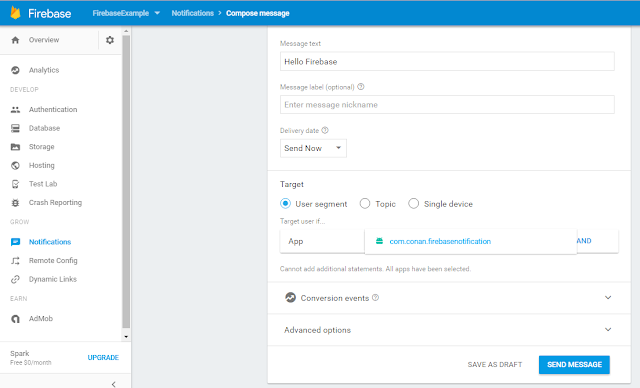Open Hosting in the sidebar
The image size is (640, 388).
42,165
